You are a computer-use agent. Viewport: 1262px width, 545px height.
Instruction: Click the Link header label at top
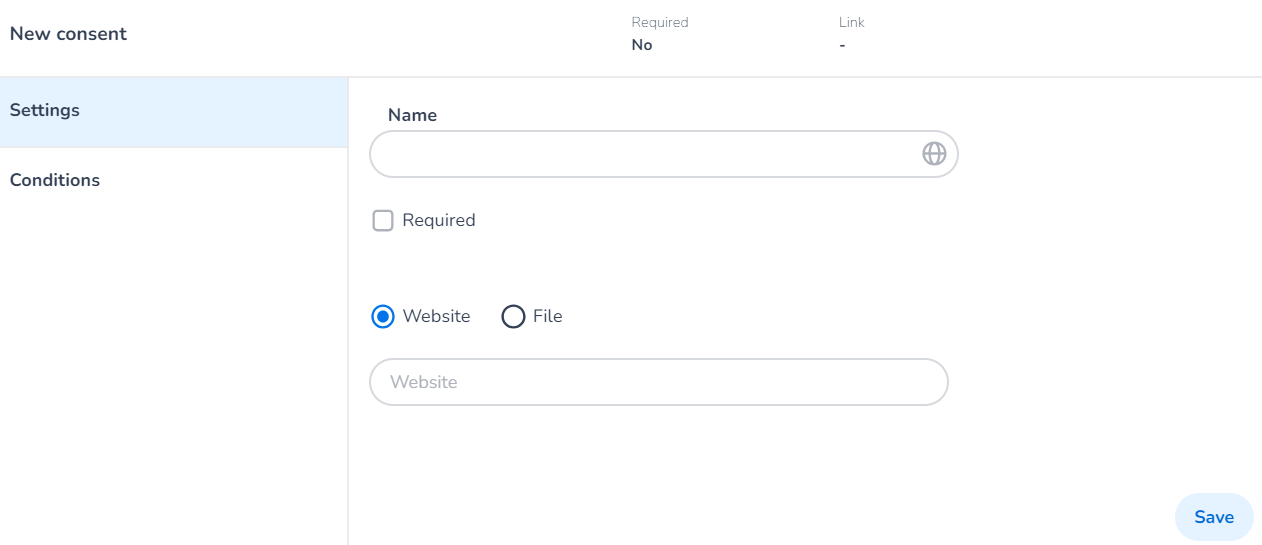click(852, 22)
